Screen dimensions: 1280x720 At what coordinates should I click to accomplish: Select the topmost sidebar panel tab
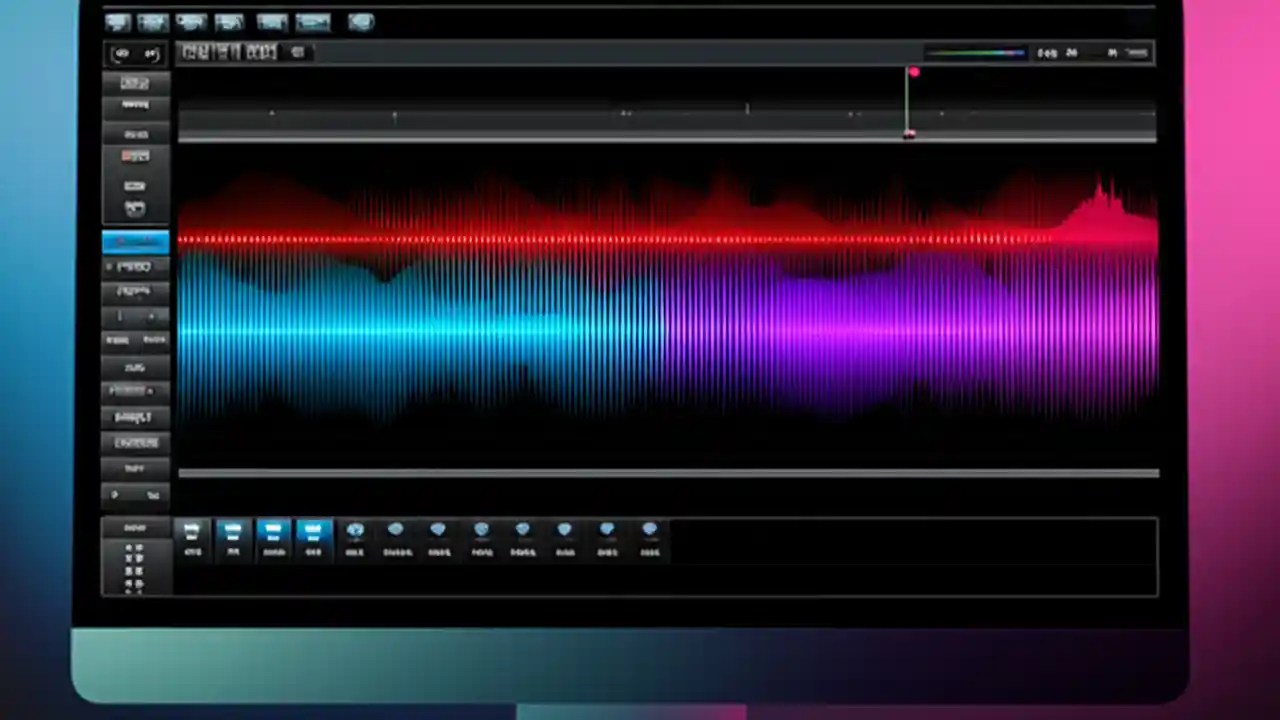coord(134,83)
